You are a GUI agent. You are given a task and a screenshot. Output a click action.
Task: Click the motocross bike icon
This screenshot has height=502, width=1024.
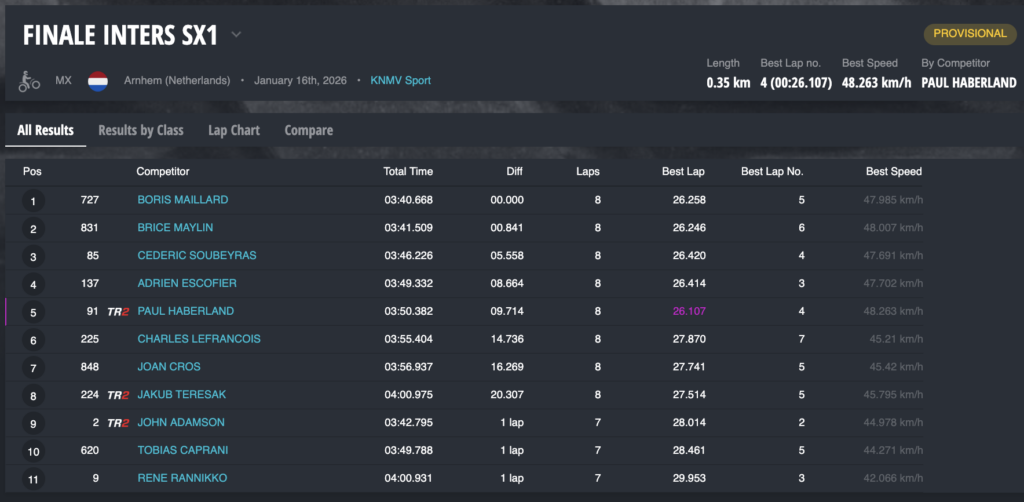[x=29, y=80]
